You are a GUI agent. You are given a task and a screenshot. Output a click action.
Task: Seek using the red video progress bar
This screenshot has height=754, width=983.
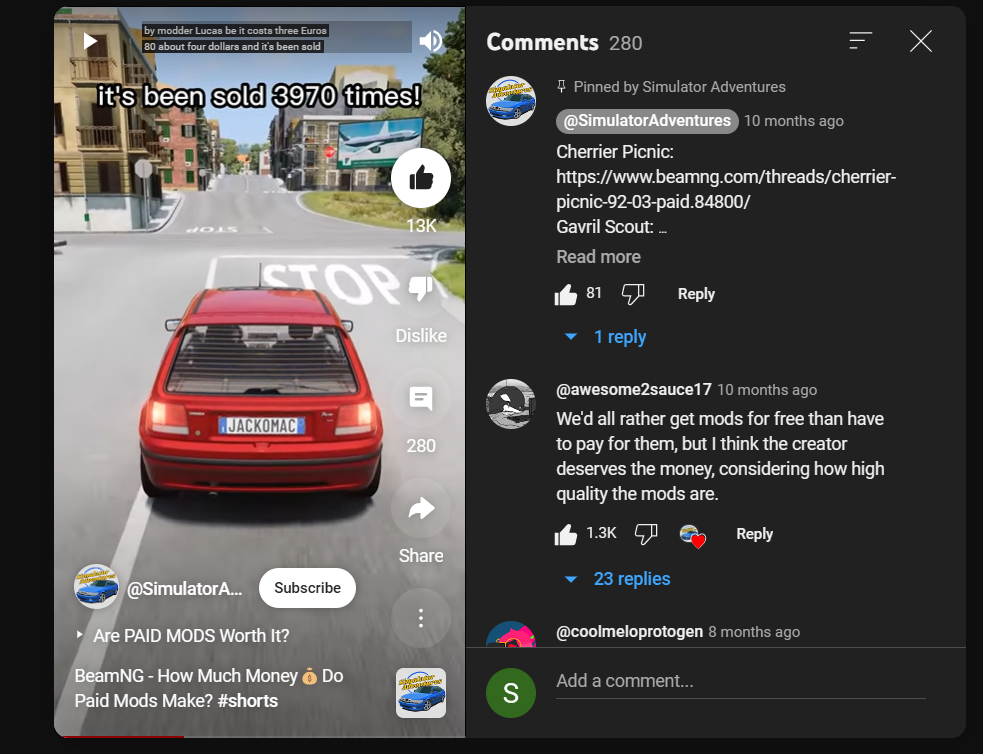tap(260, 736)
